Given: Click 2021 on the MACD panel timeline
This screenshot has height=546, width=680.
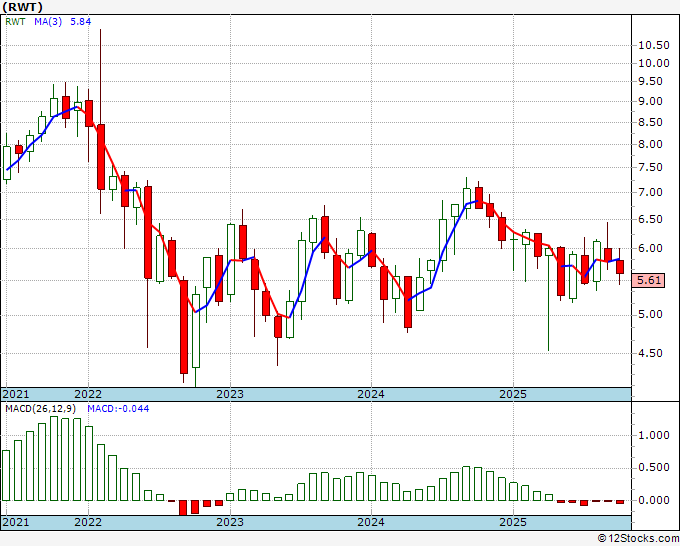Looking at the screenshot, I should pos(16,522).
